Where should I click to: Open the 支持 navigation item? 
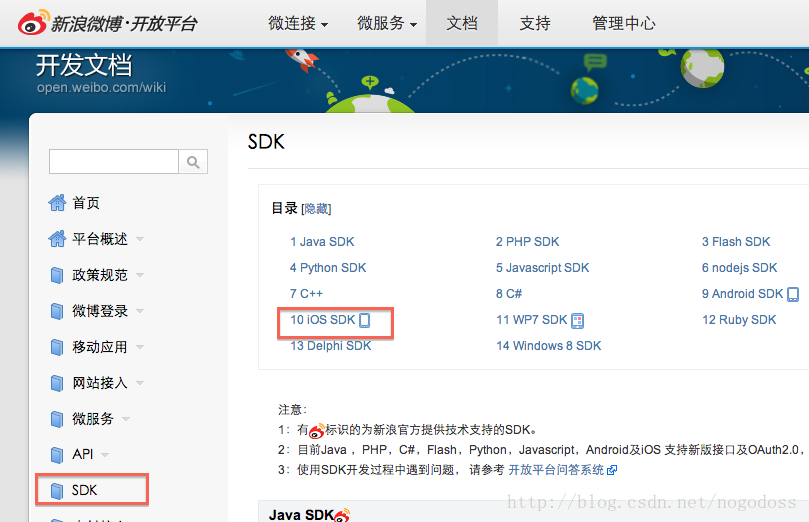(535, 23)
